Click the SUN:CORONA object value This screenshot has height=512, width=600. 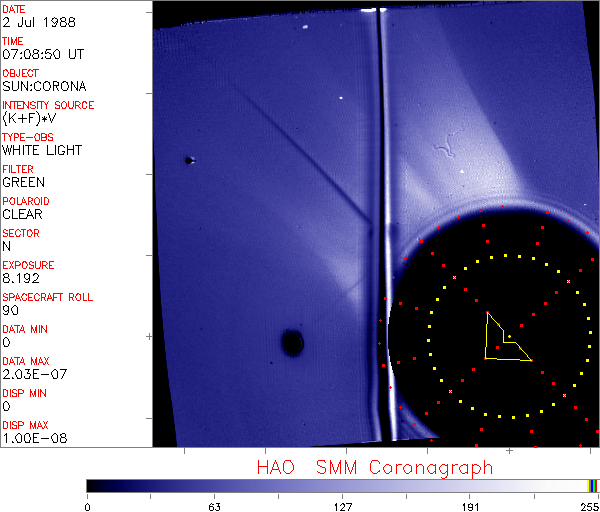tap(44, 86)
